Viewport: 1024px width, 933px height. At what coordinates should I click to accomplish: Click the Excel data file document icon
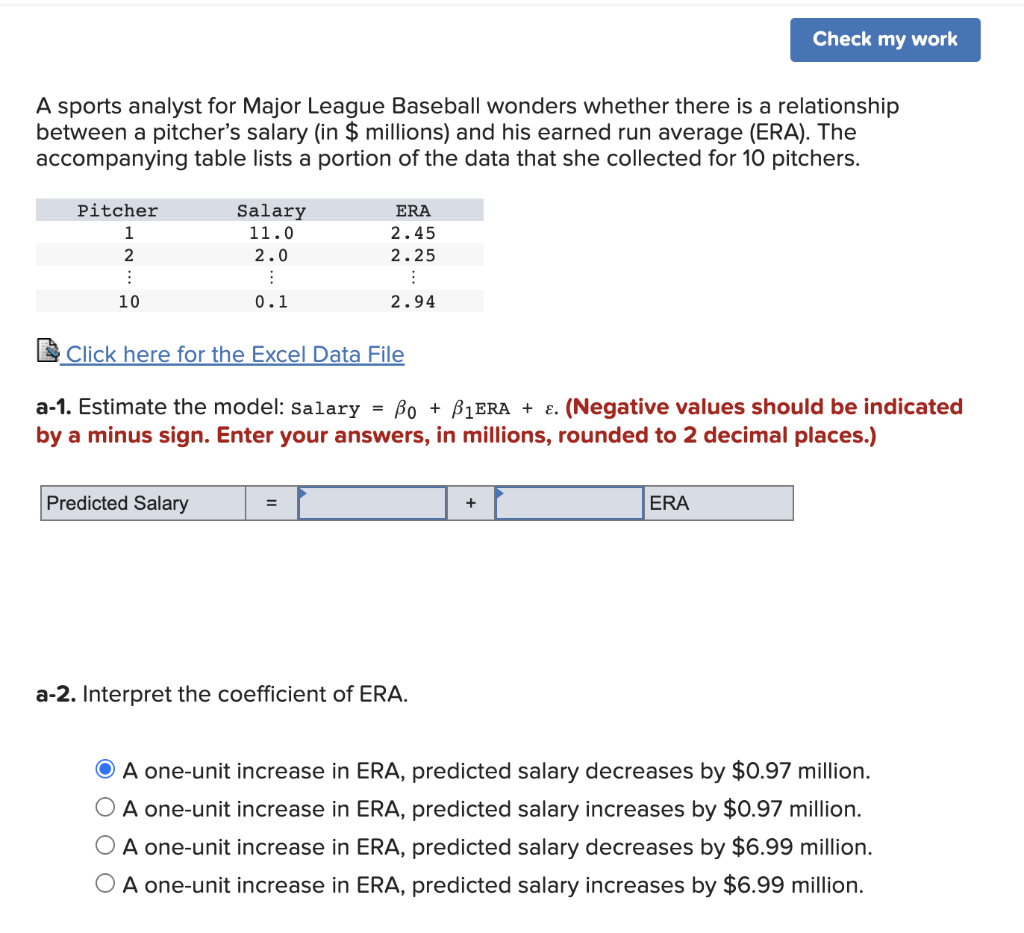tap(47, 350)
